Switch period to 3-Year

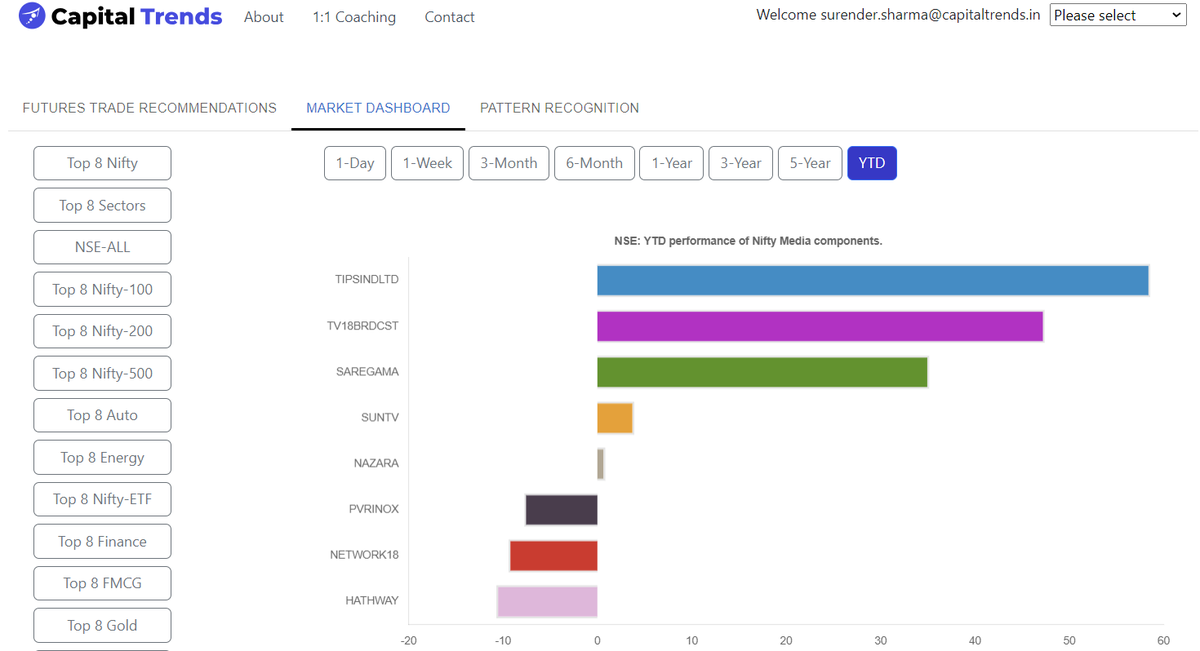[741, 163]
